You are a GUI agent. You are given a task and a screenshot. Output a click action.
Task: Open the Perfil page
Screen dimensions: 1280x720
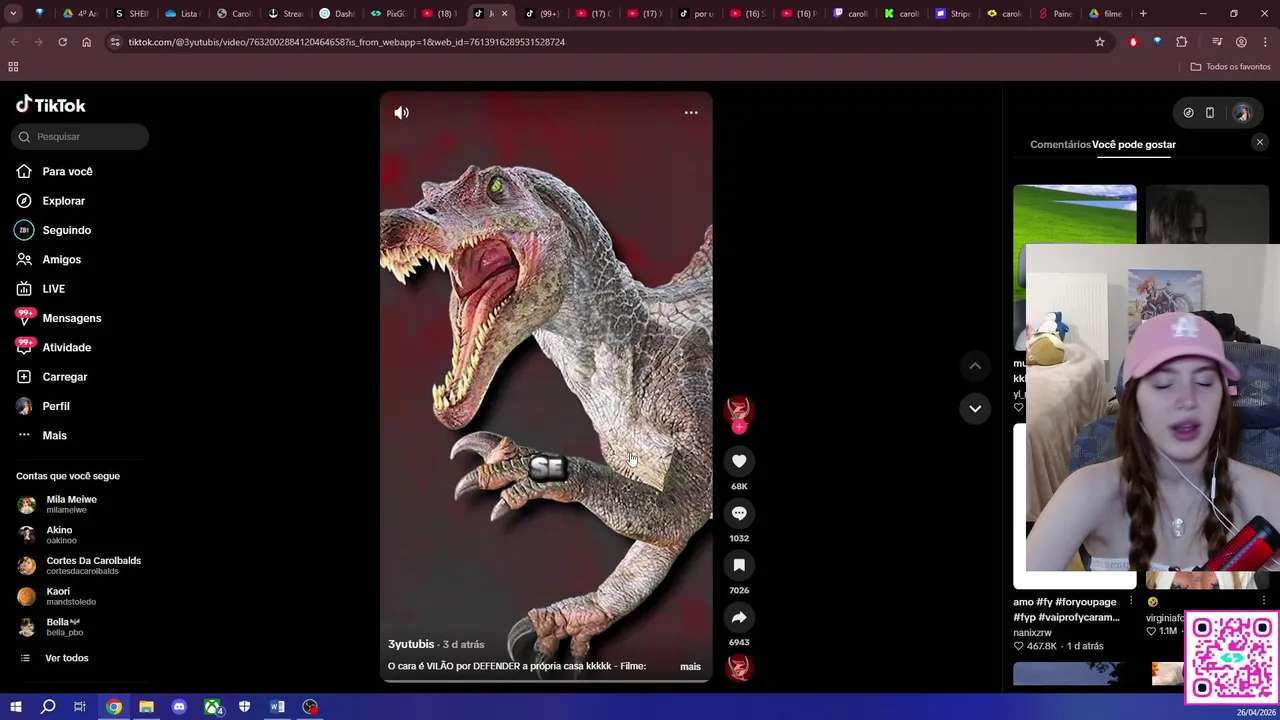pos(55,406)
